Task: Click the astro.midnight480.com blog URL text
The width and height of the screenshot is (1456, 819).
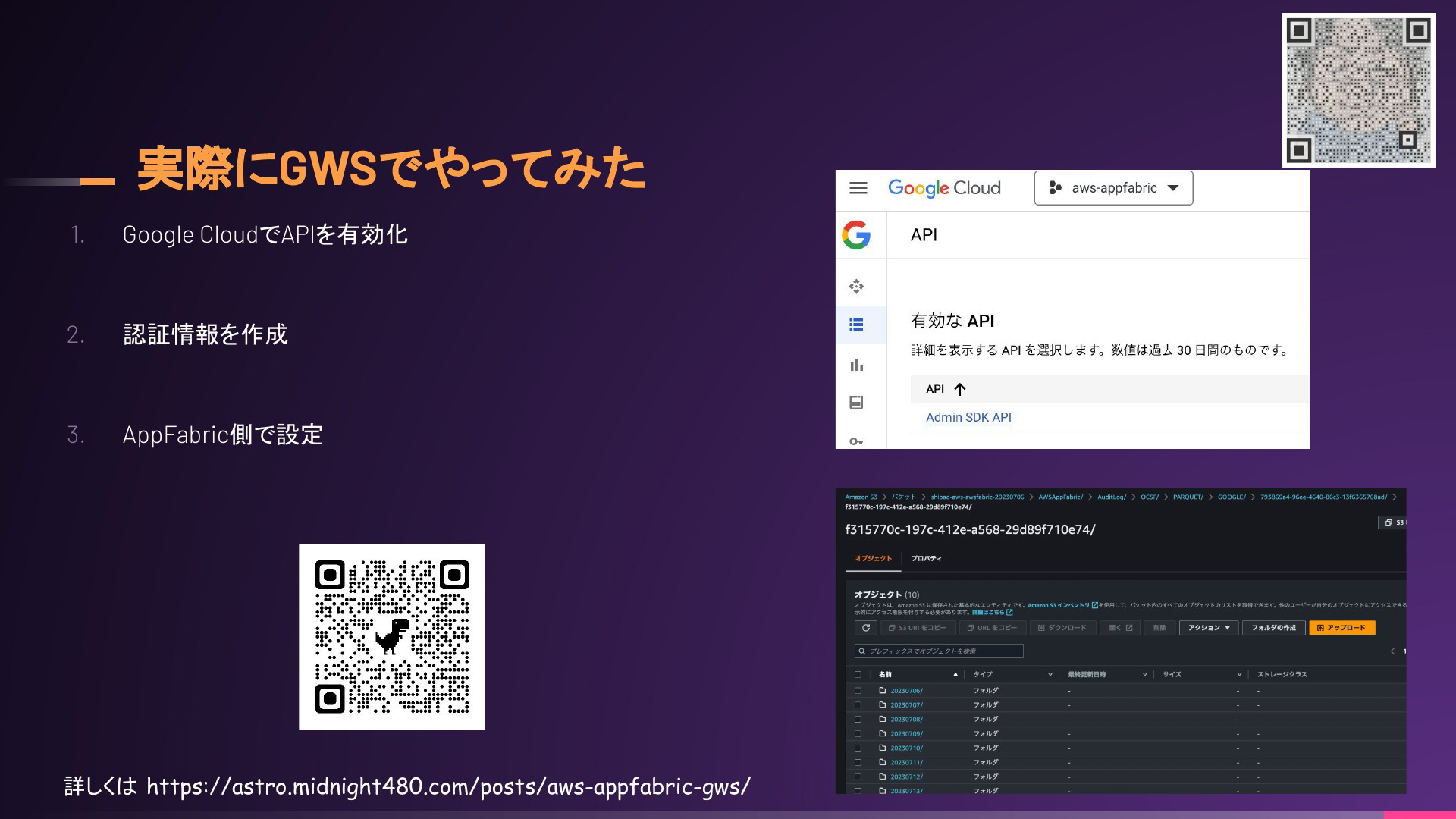Action: point(448,786)
